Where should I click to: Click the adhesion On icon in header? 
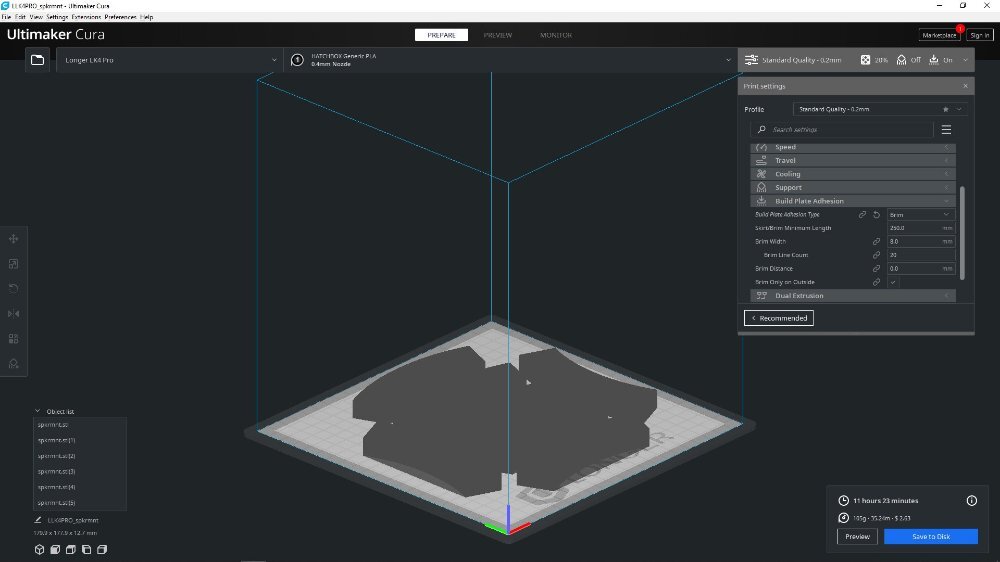click(934, 60)
